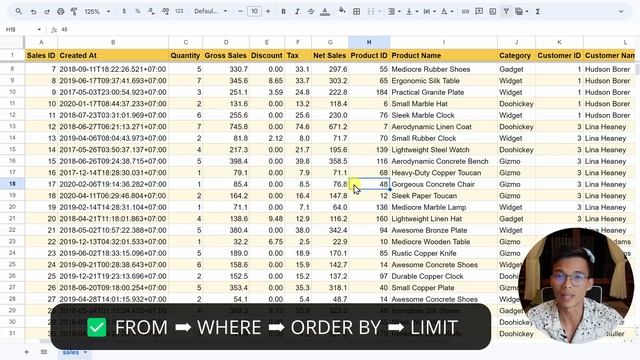Open the Name box dropdown arrow
Viewport: 640px width, 360px height.
click(39, 29)
